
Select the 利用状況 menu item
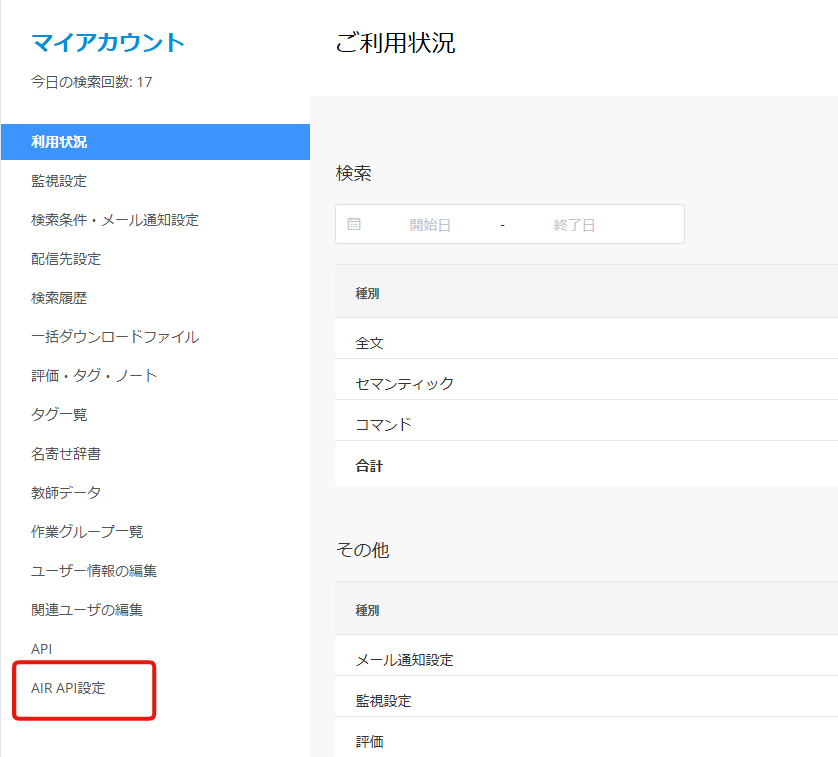[59, 142]
